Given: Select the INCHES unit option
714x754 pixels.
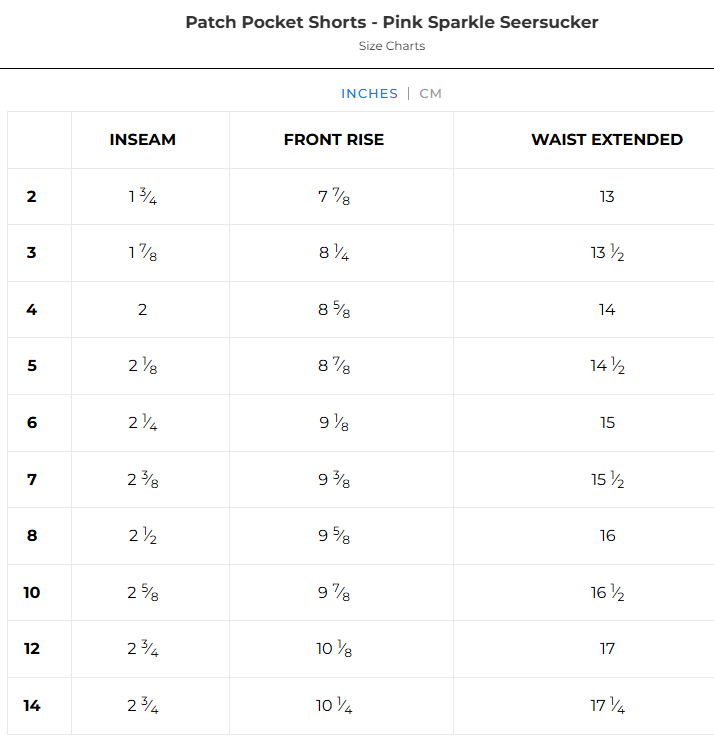Looking at the screenshot, I should point(369,93).
